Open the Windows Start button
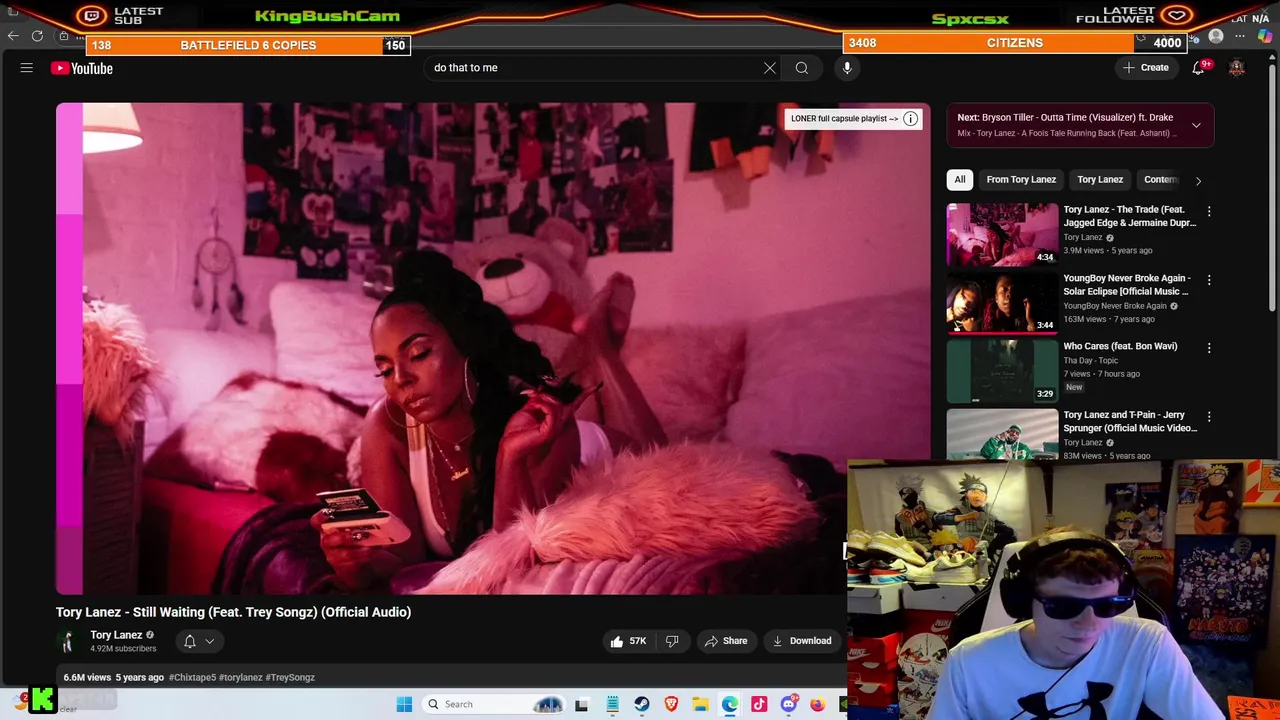This screenshot has width=1280, height=720. coord(404,704)
